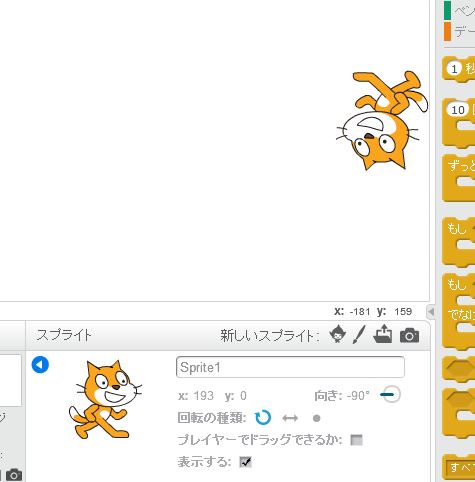Toggle draggable in player checkbox
Viewport: 475px width, 482px height.
click(356, 440)
